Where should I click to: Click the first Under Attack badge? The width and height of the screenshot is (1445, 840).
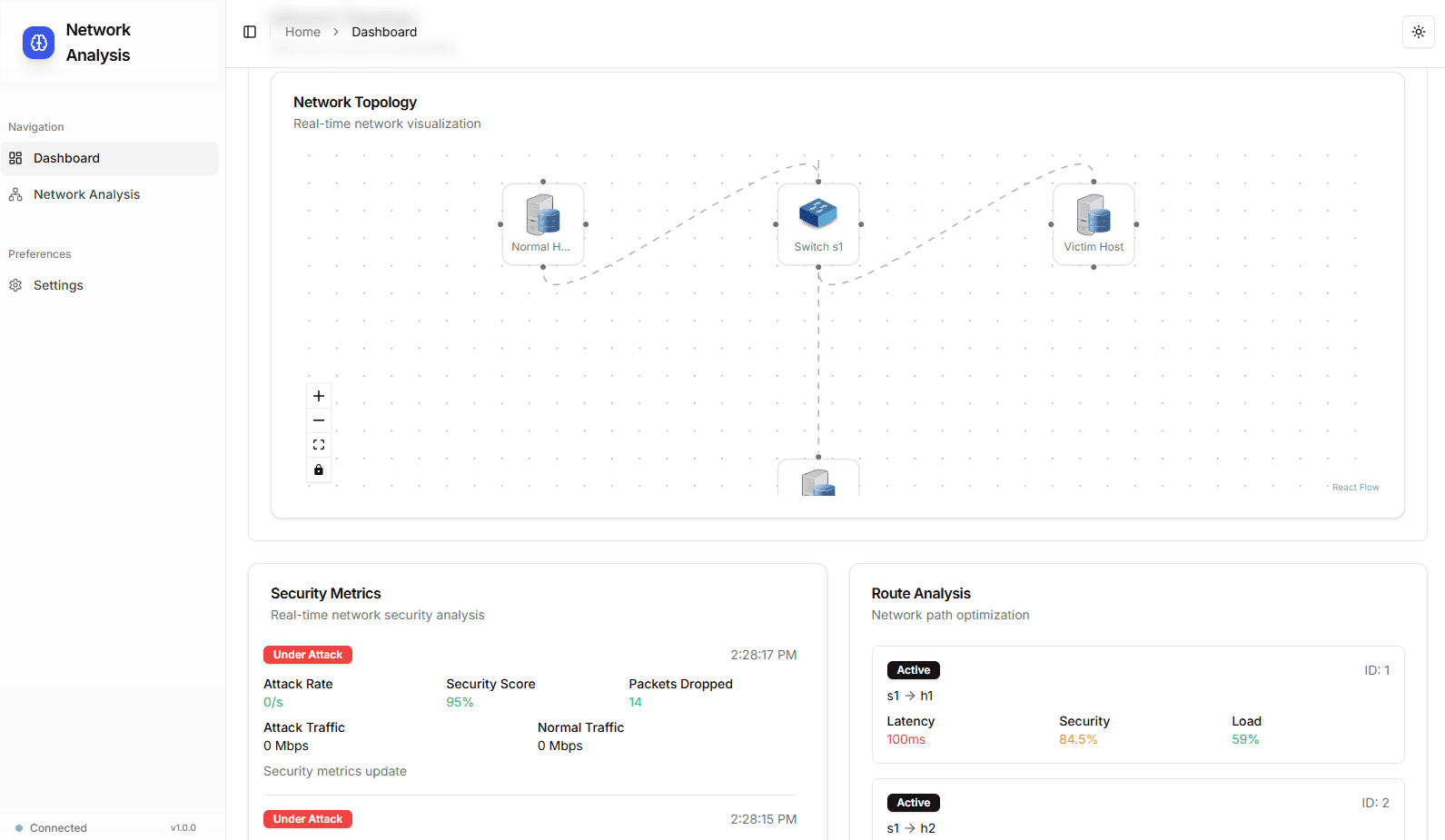click(x=308, y=655)
